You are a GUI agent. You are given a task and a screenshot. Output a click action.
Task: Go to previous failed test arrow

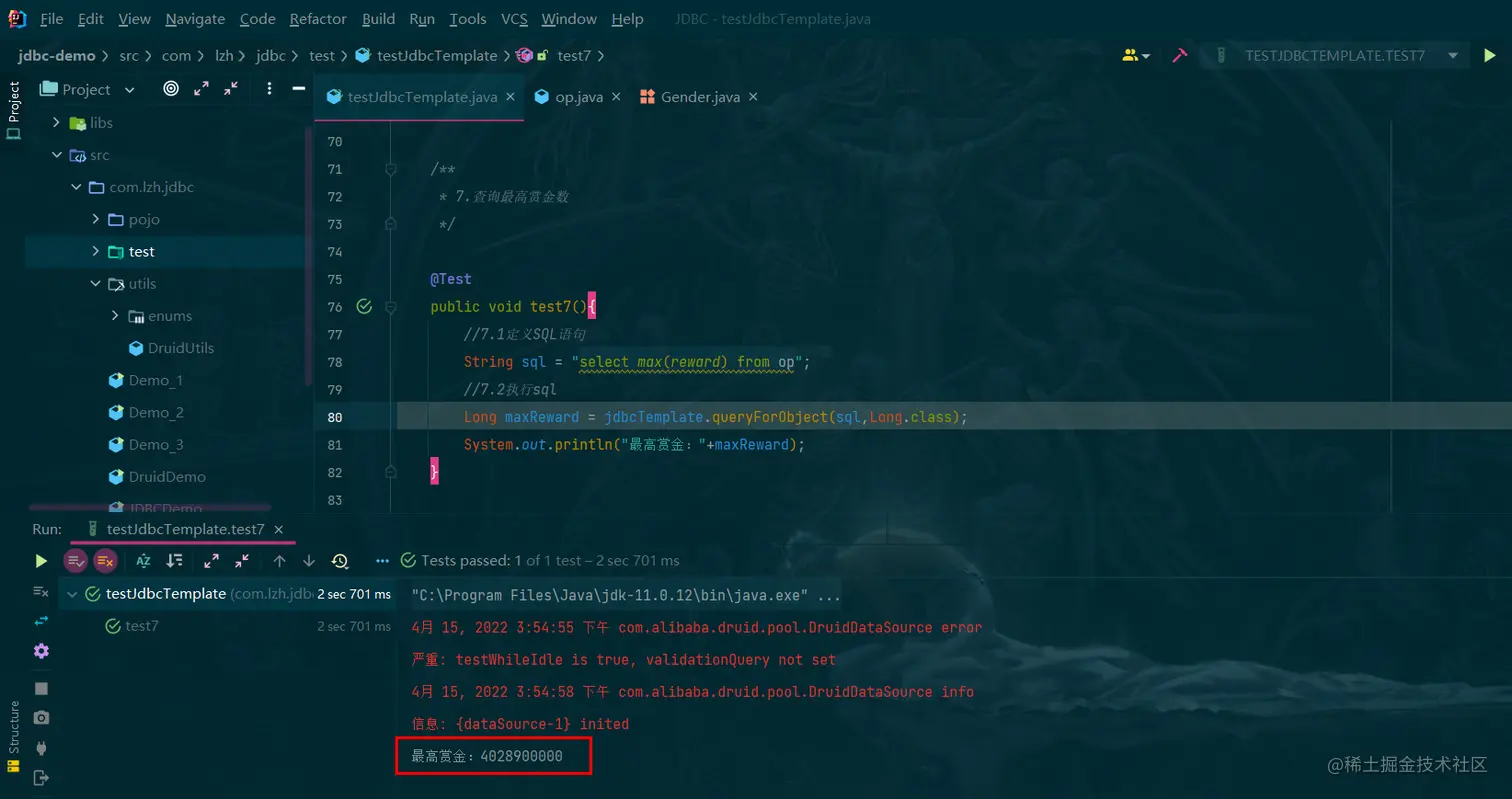click(x=279, y=561)
